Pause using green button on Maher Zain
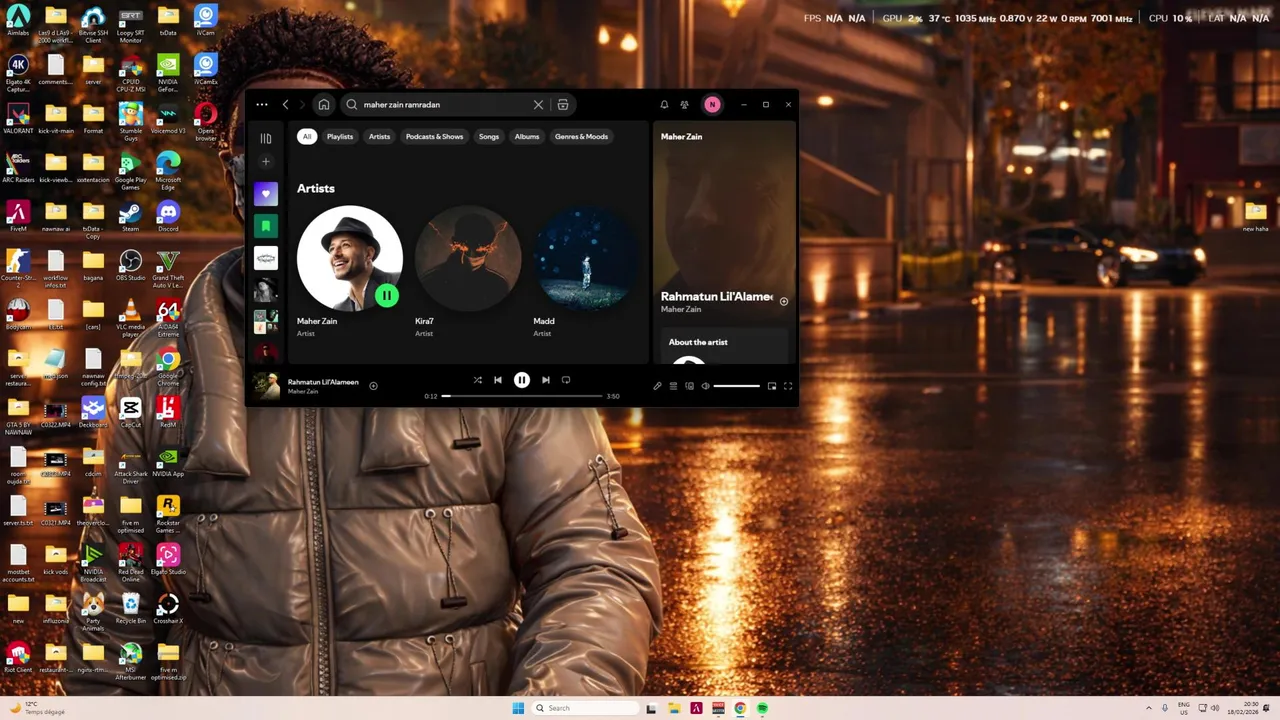The image size is (1280, 720). [x=386, y=295]
